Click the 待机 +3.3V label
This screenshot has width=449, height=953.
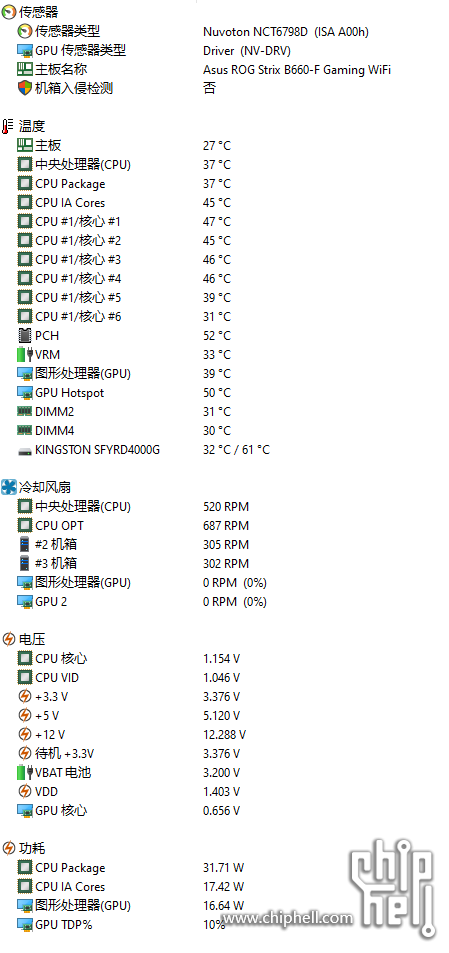click(64, 754)
